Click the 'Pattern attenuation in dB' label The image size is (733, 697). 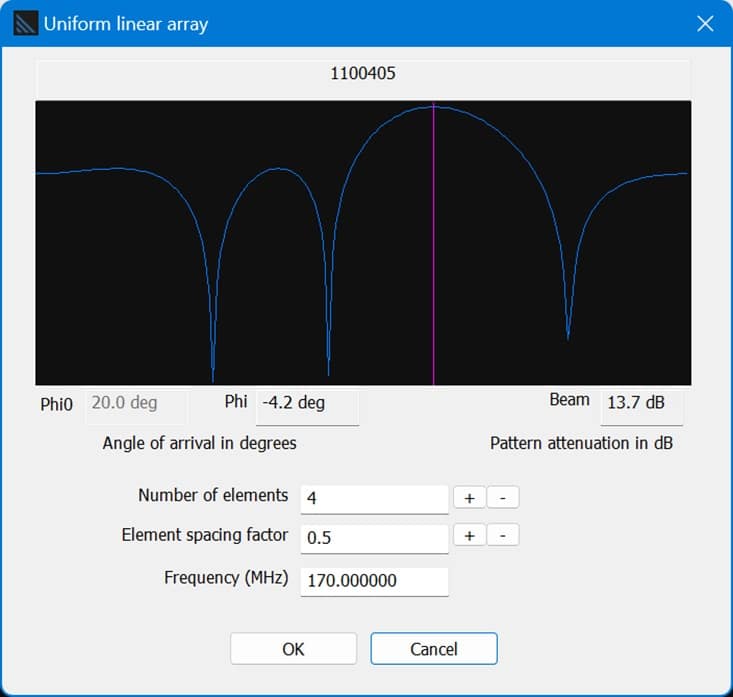[581, 443]
